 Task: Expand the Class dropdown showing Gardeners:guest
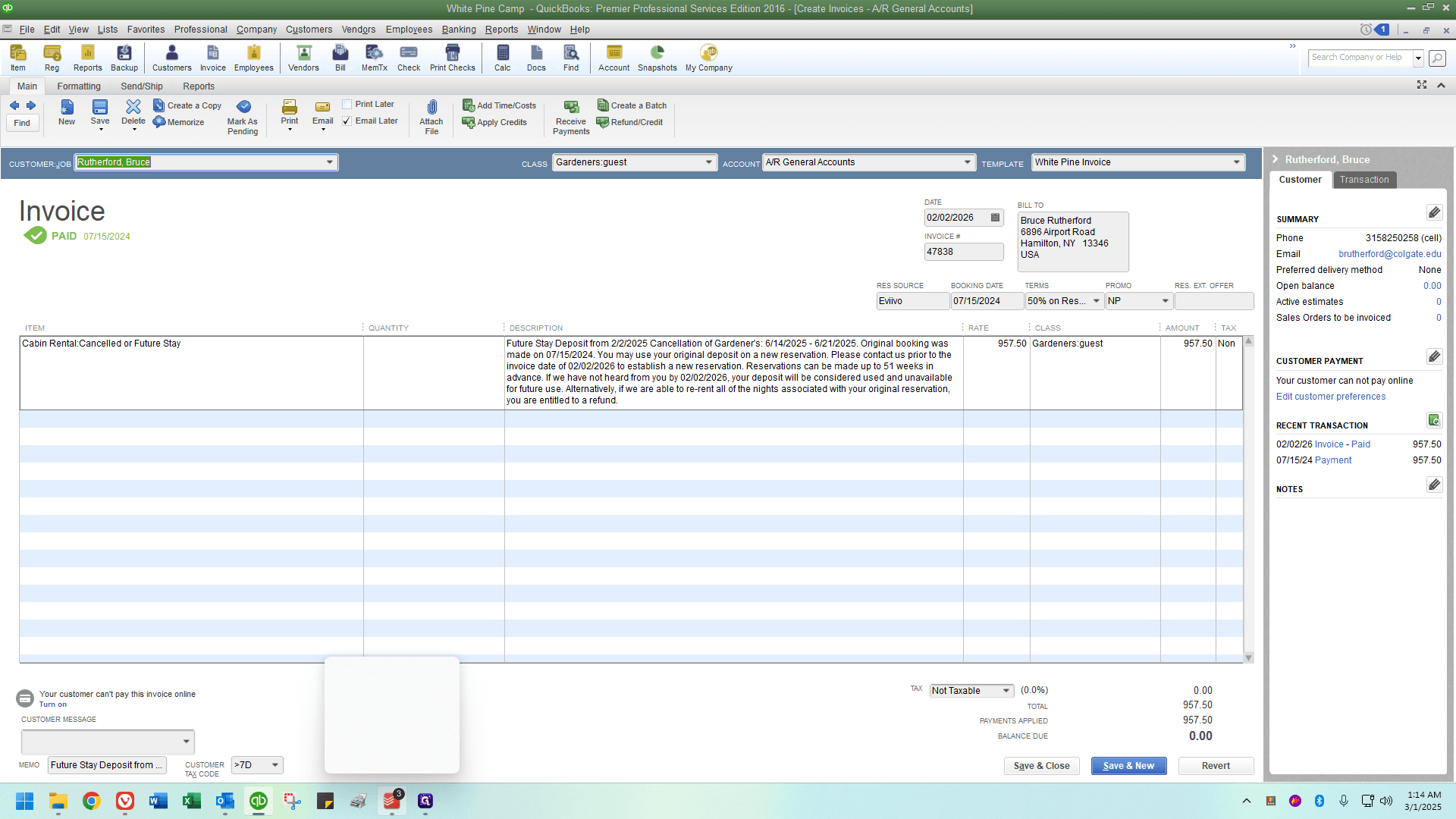pyautogui.click(x=709, y=162)
